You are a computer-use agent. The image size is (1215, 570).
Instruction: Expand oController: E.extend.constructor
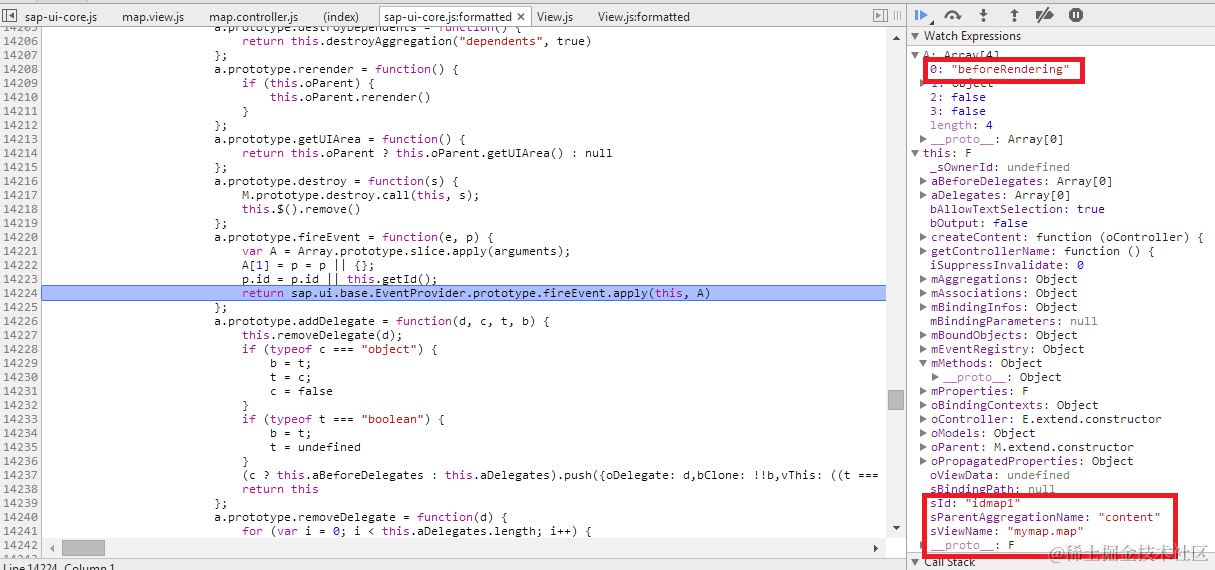(x=923, y=419)
